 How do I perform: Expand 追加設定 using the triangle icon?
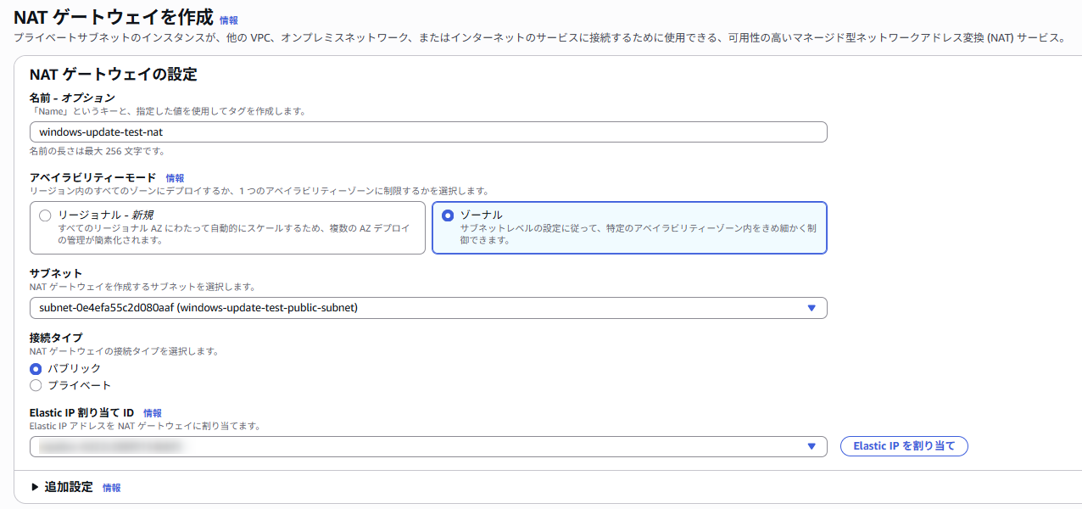coord(35,487)
